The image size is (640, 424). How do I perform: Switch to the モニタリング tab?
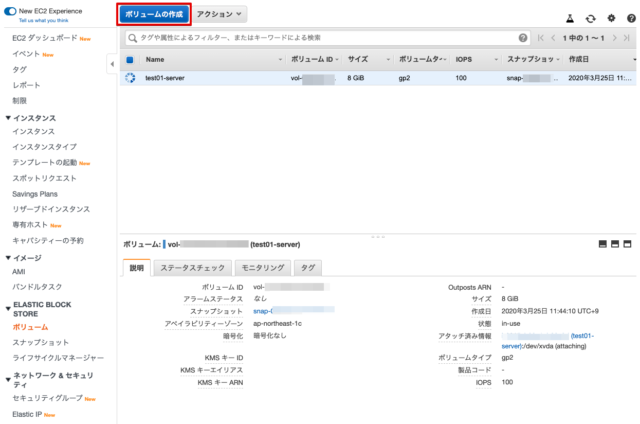pyautogui.click(x=263, y=268)
